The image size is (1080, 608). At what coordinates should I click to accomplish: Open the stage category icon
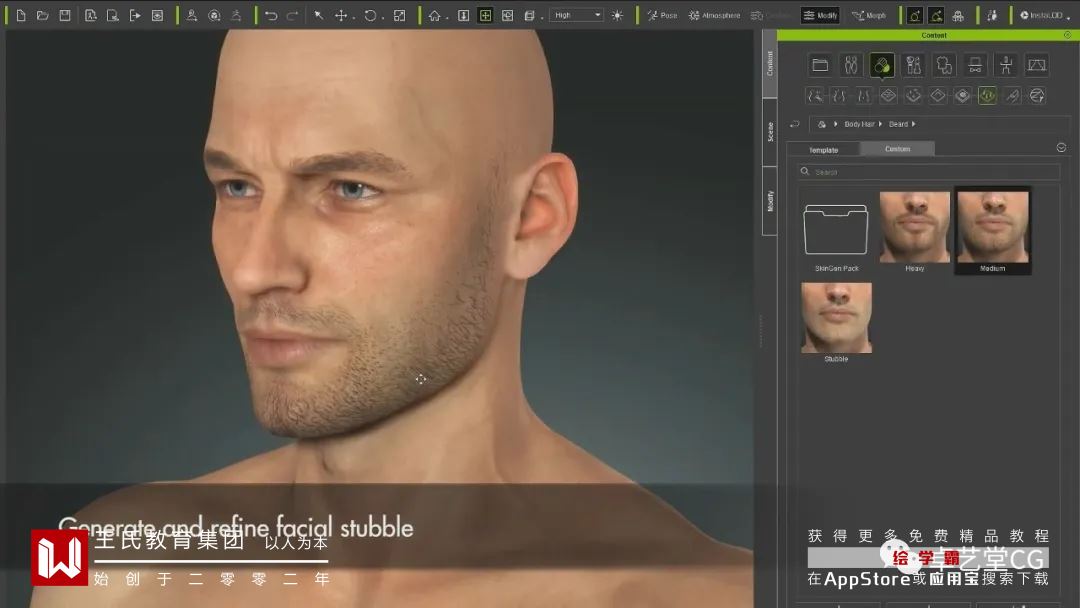point(1037,65)
